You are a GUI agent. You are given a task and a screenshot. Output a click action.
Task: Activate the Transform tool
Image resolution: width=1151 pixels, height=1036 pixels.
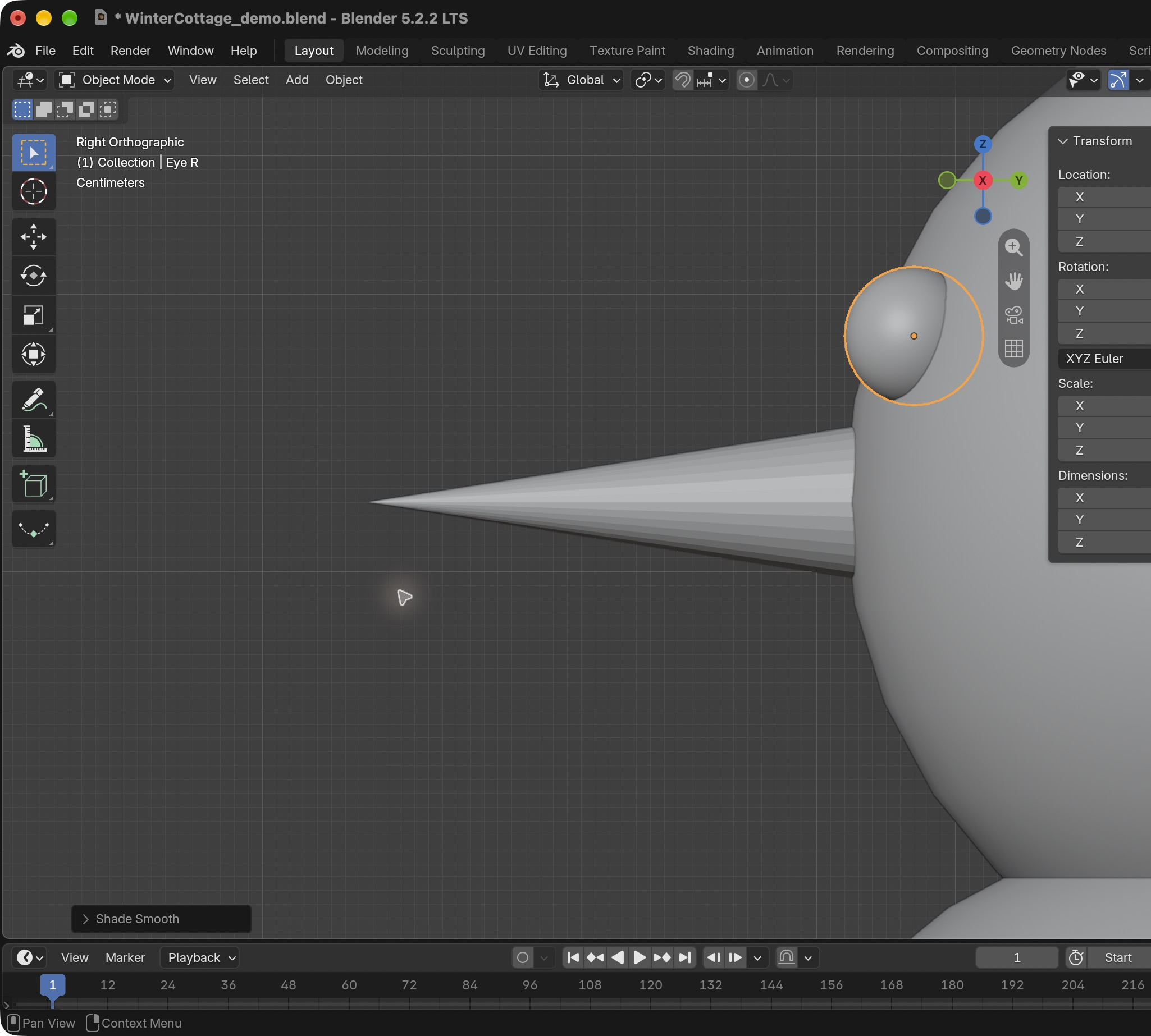34,354
